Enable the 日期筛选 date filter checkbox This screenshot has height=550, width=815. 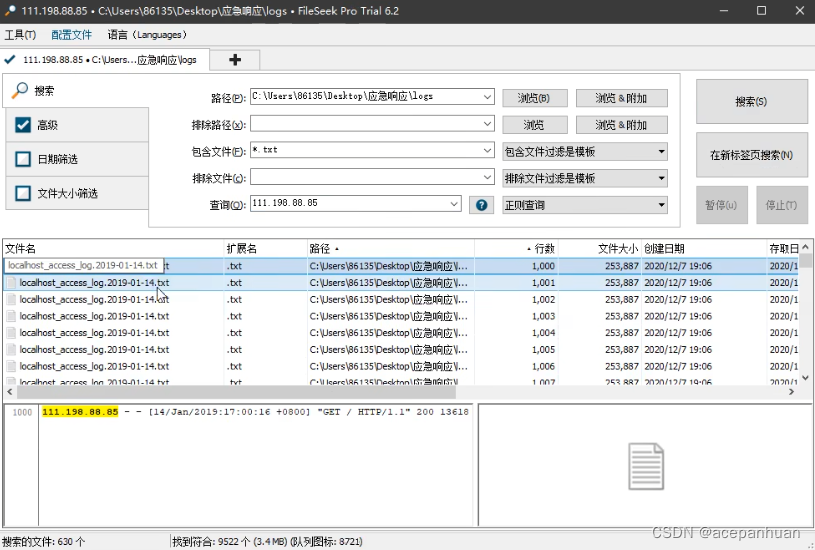point(23,159)
